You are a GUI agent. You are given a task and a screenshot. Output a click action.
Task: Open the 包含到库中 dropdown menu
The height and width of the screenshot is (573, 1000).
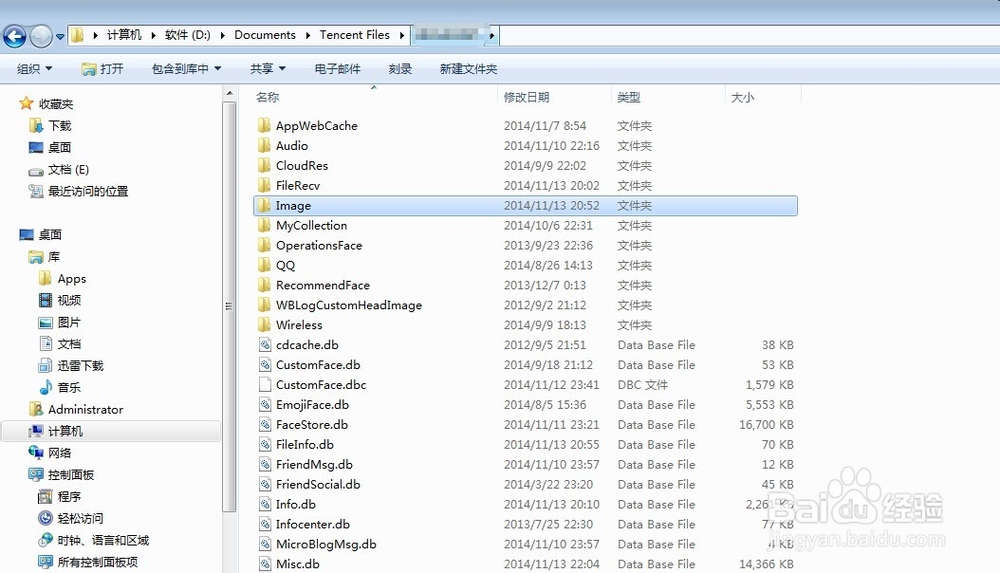coord(186,69)
